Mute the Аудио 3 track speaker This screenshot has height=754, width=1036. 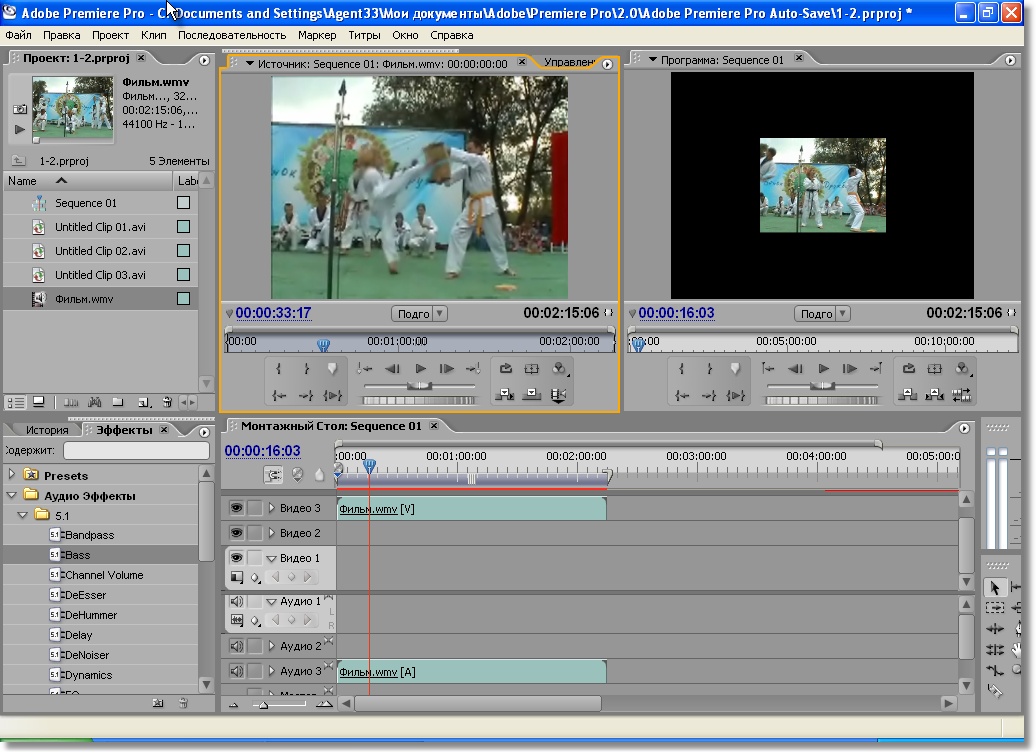pos(236,671)
